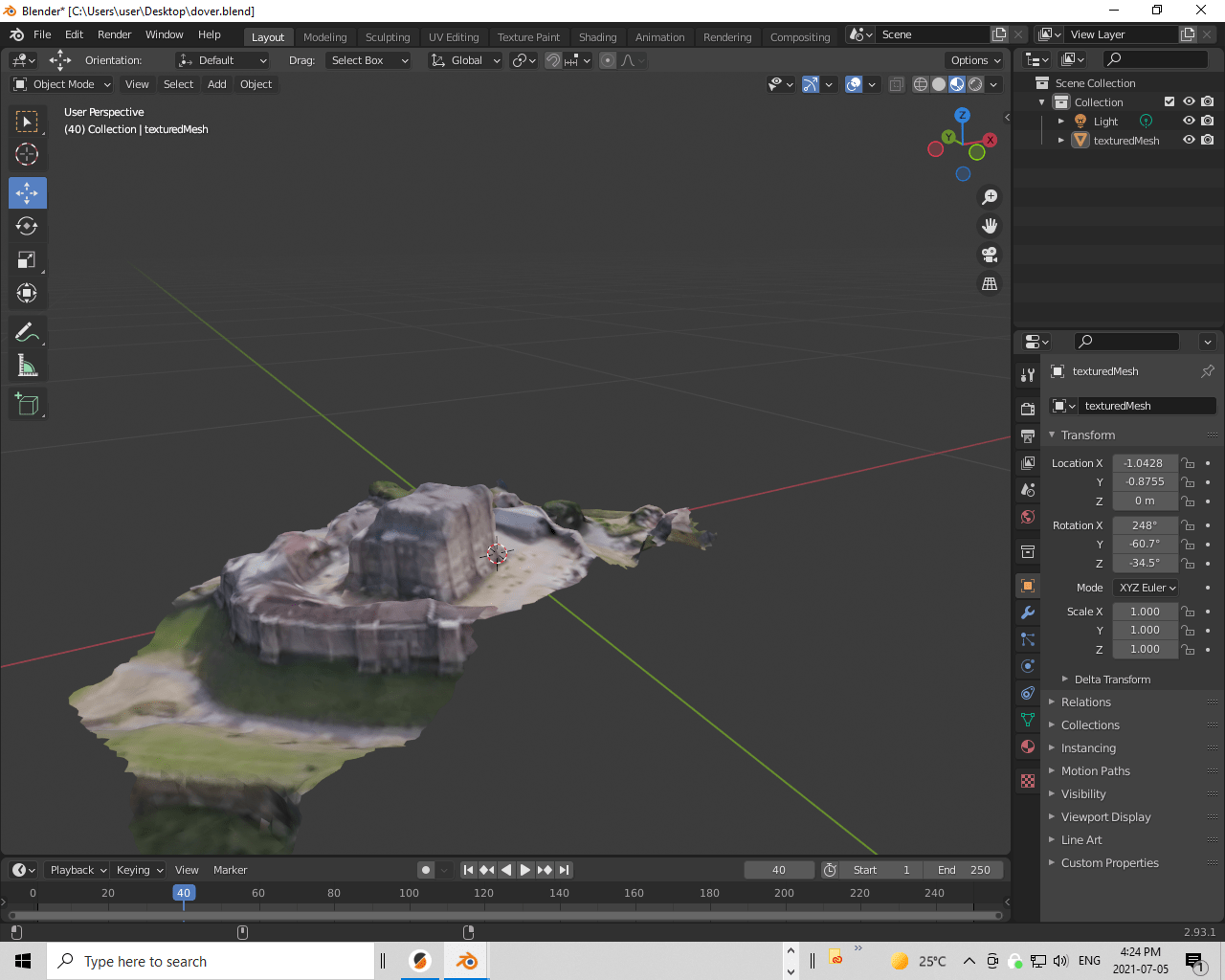Toggle the viewport camera view icon
The height and width of the screenshot is (980, 1225).
pos(990,255)
